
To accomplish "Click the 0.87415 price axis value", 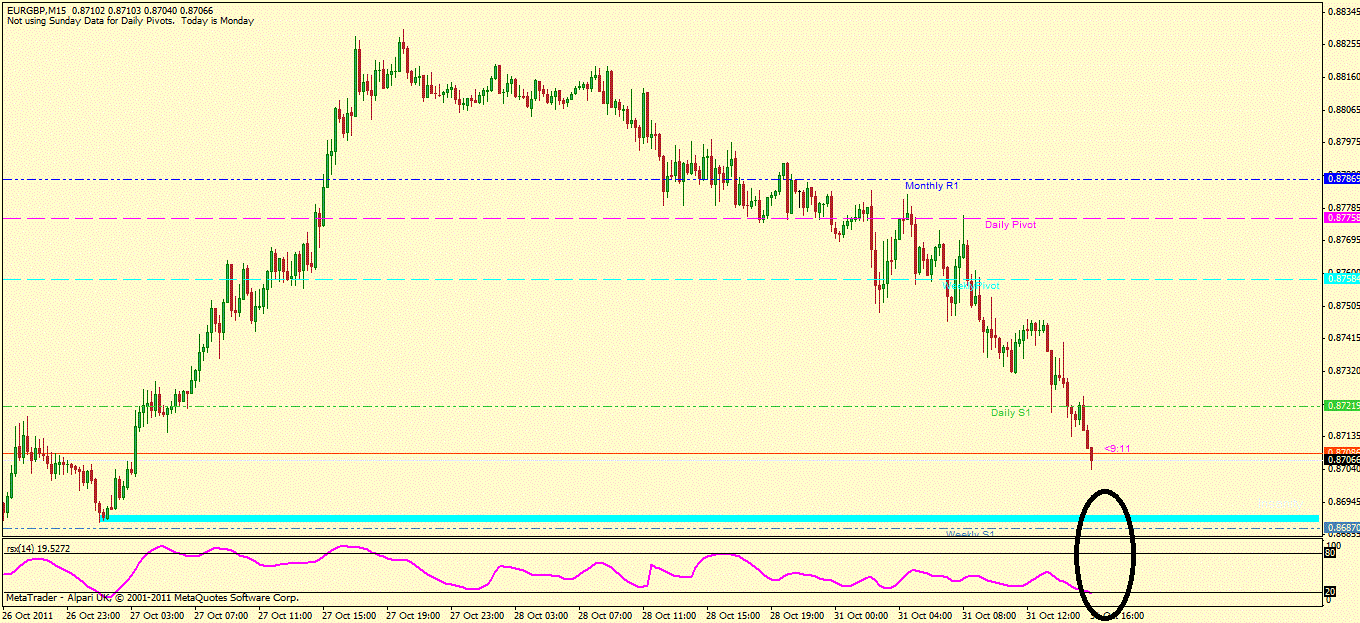I will 1343,338.
